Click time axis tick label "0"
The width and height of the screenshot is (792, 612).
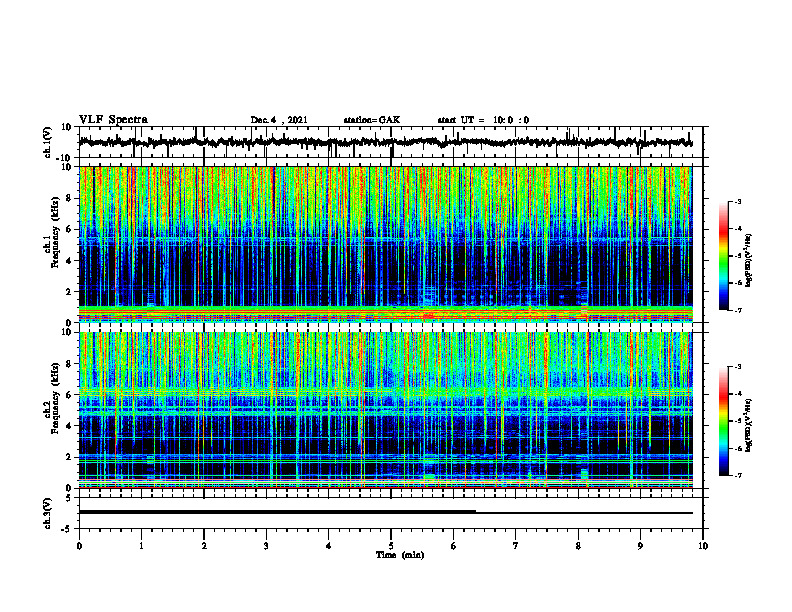point(79,546)
